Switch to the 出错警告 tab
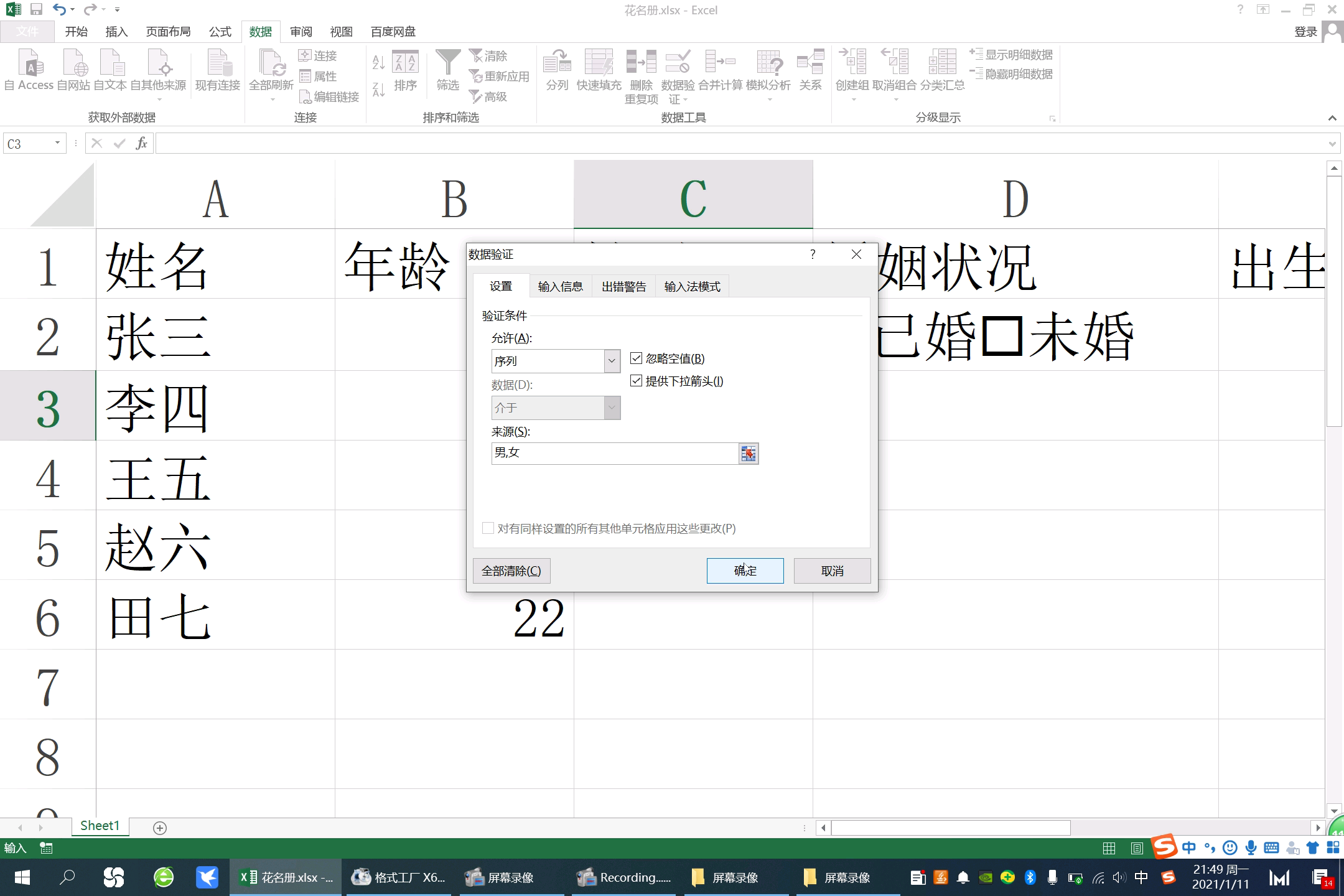The image size is (1344, 896). pos(623,286)
